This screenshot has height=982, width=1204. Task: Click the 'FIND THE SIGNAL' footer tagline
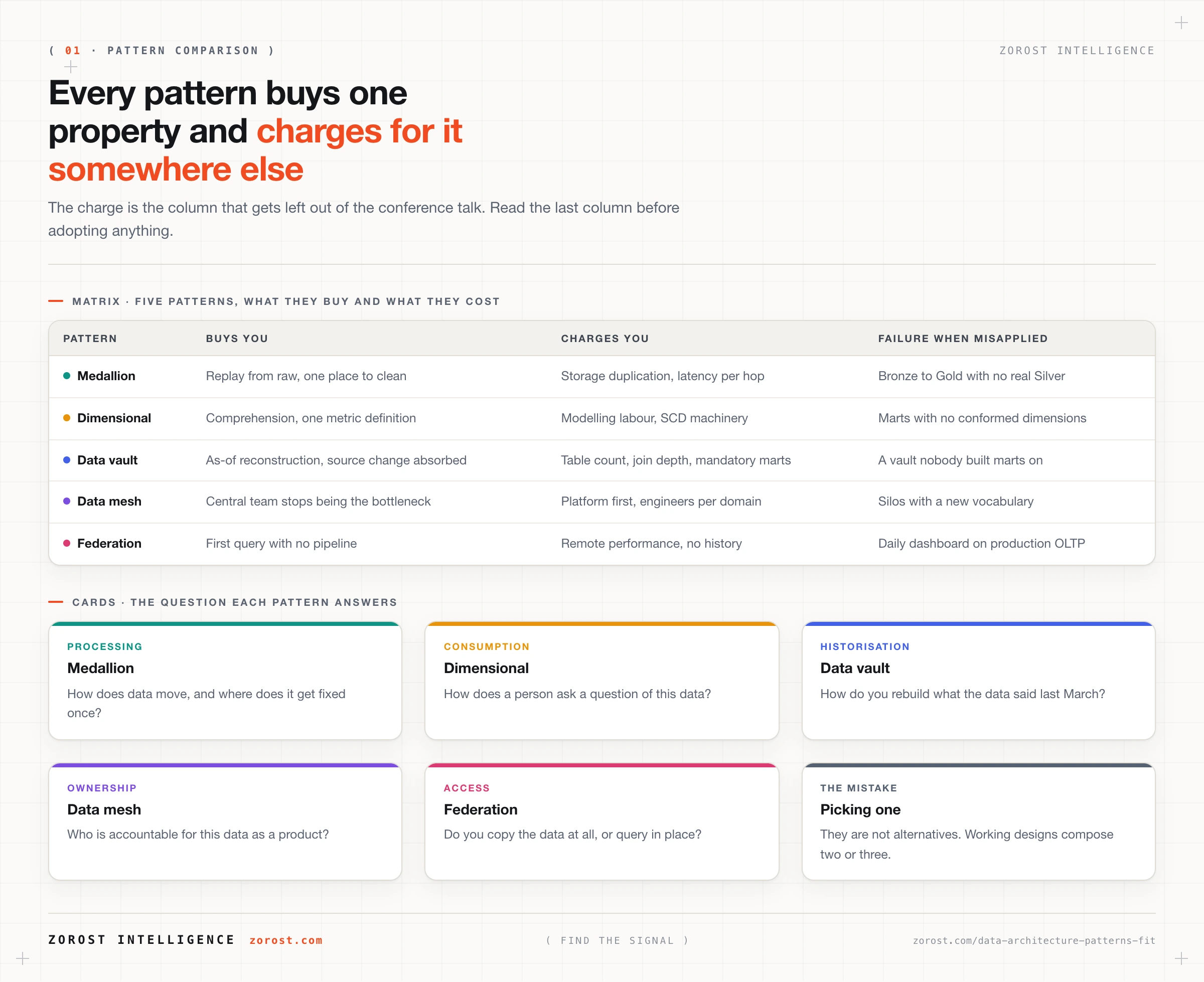[617, 940]
